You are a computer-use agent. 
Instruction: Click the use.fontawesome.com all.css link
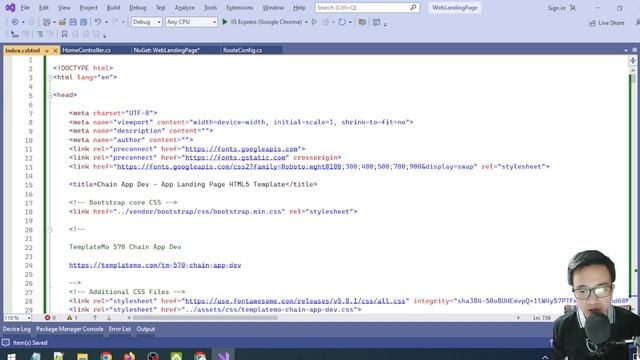[x=295, y=301]
